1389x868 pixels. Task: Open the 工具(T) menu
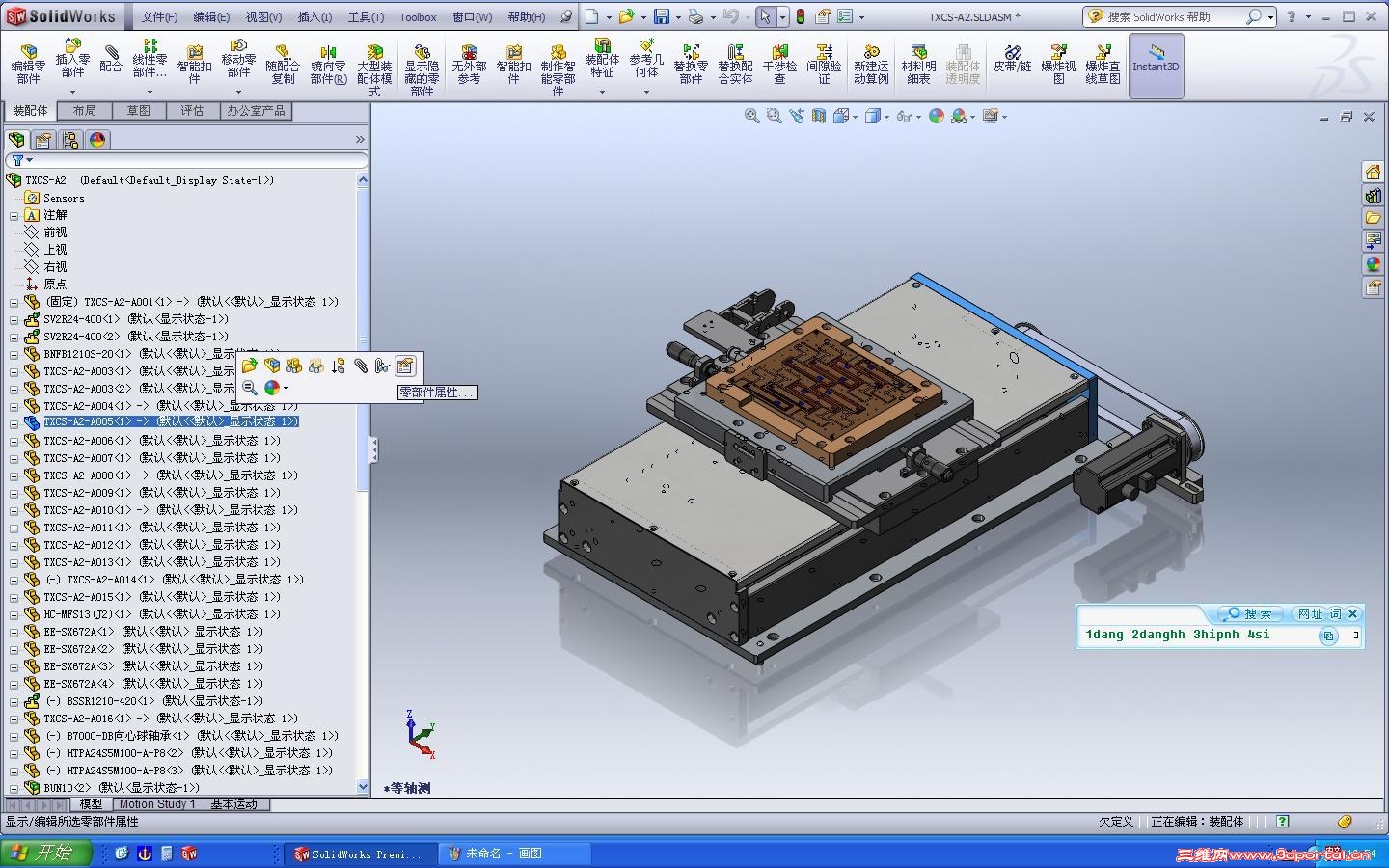tap(366, 16)
